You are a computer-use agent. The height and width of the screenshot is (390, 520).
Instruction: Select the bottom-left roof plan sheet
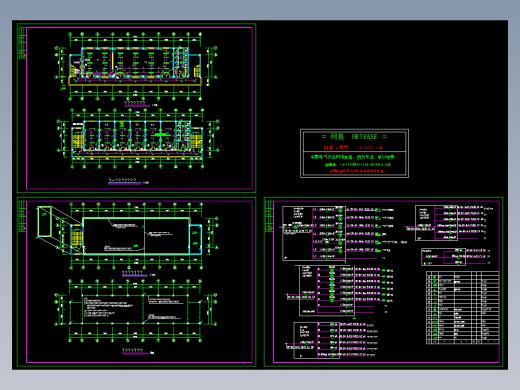point(136,282)
